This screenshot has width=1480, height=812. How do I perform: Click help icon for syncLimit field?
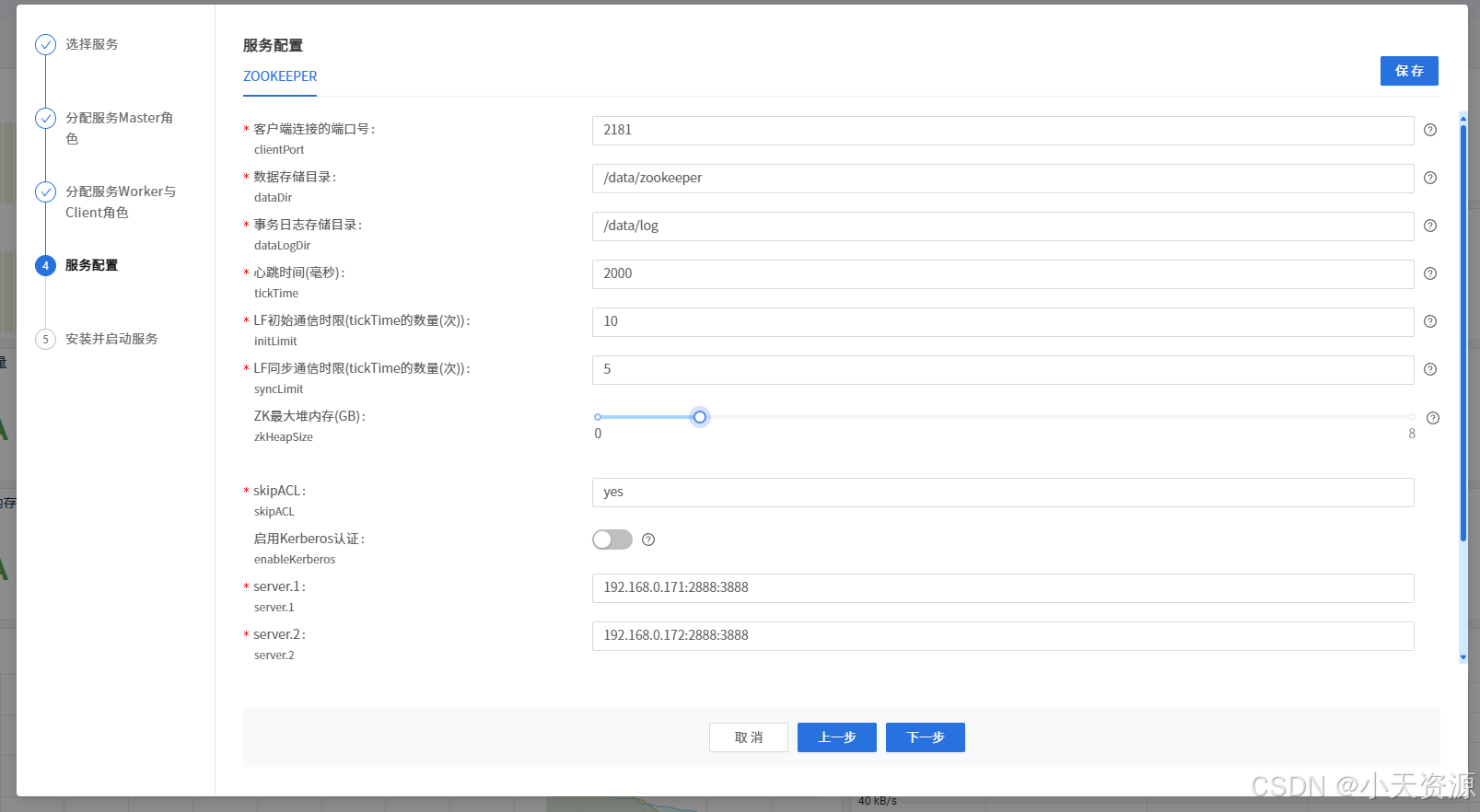click(x=1430, y=369)
